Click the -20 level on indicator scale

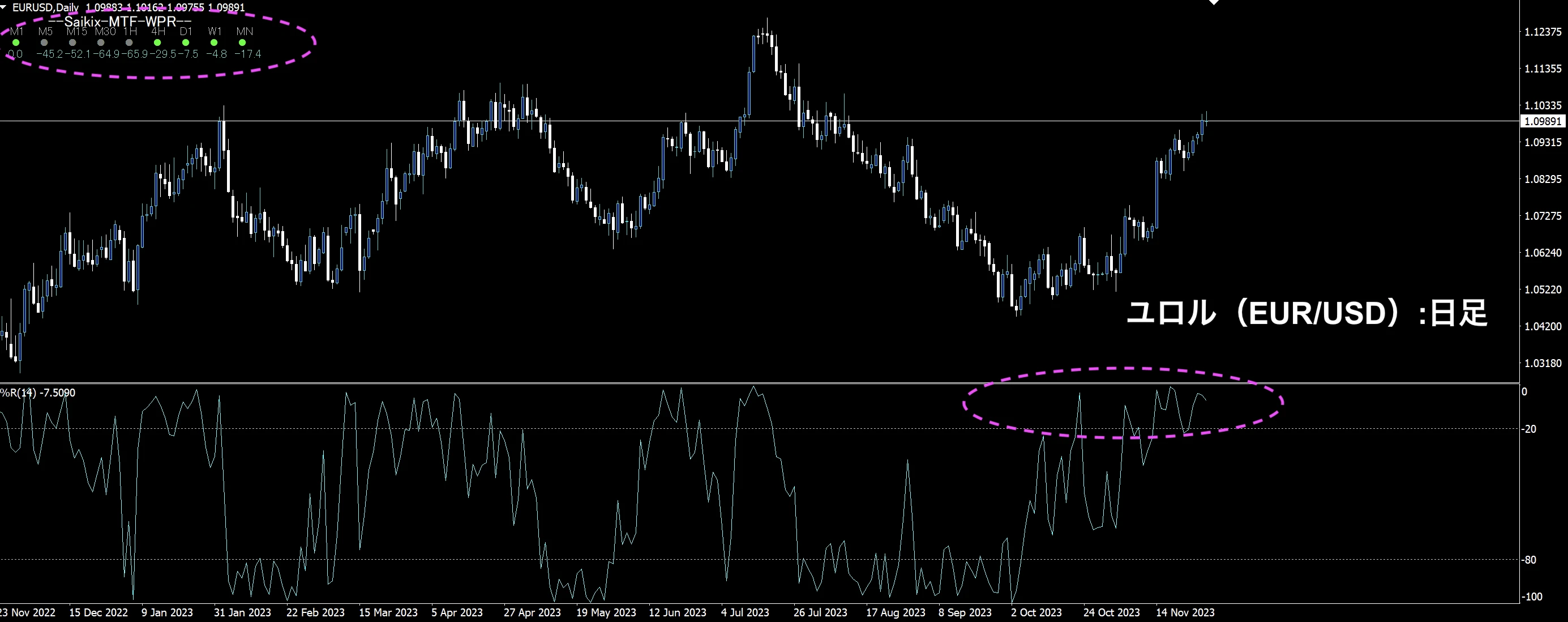pos(1529,429)
